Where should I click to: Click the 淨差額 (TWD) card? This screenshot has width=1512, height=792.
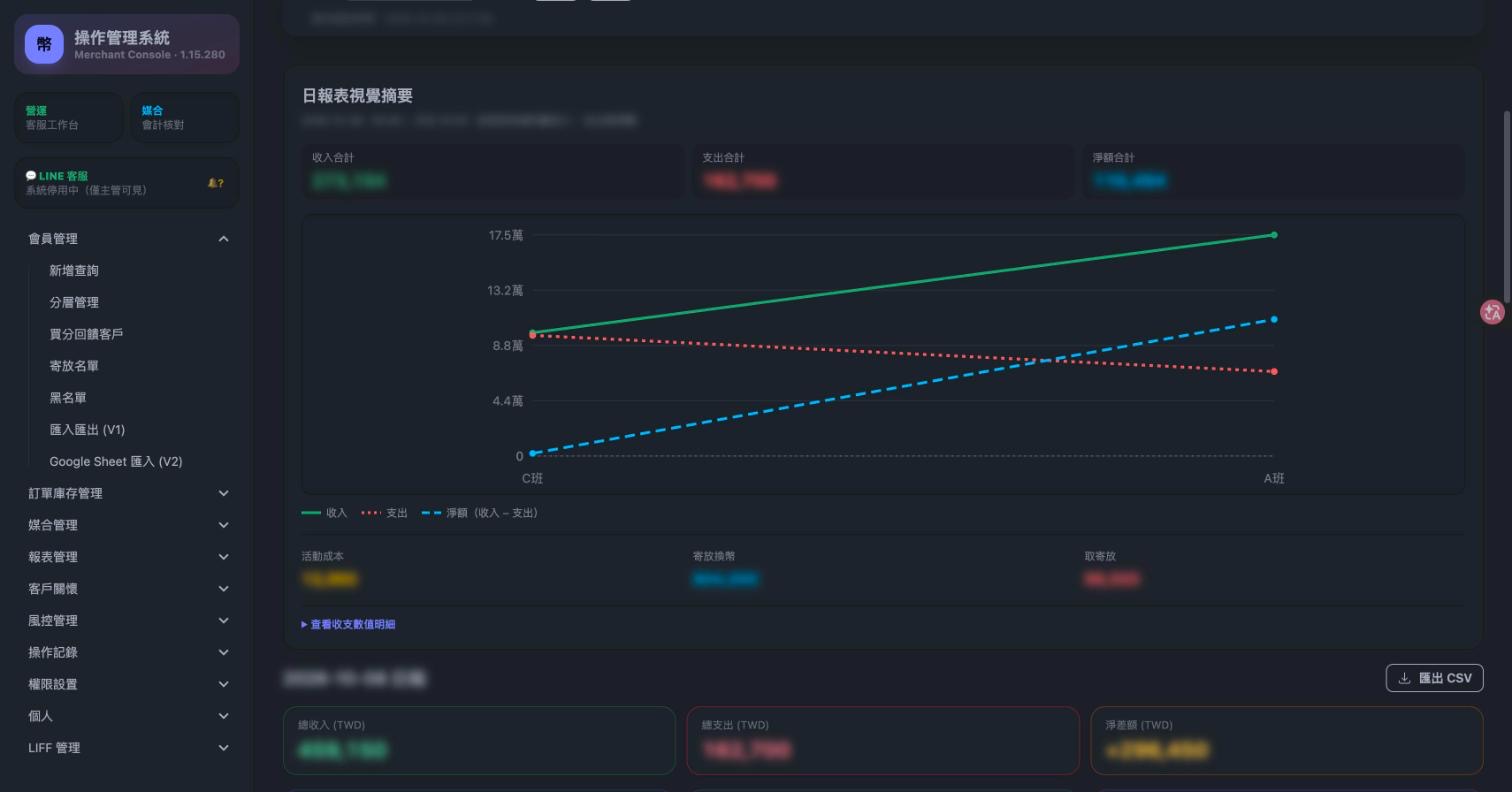click(x=1286, y=740)
